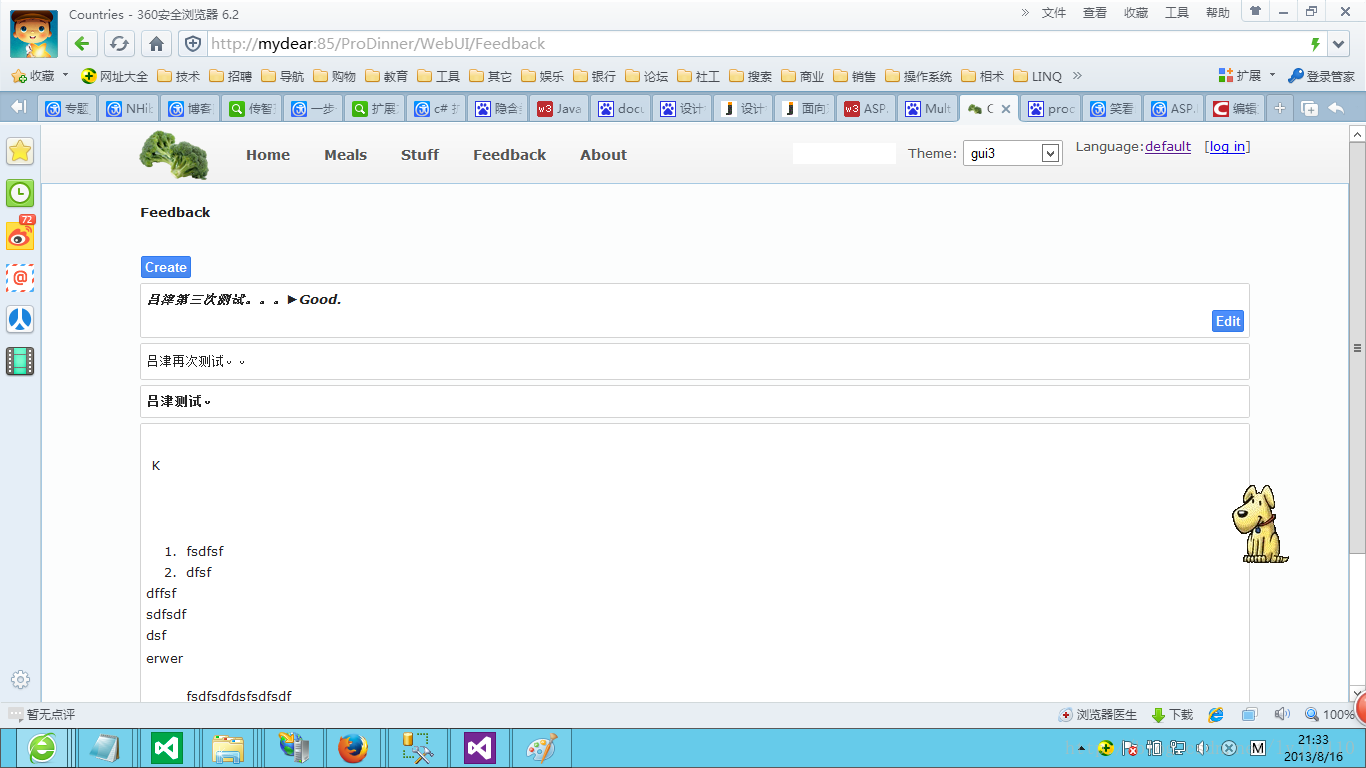Toggle the status bar mute speaker icon

point(1282,715)
